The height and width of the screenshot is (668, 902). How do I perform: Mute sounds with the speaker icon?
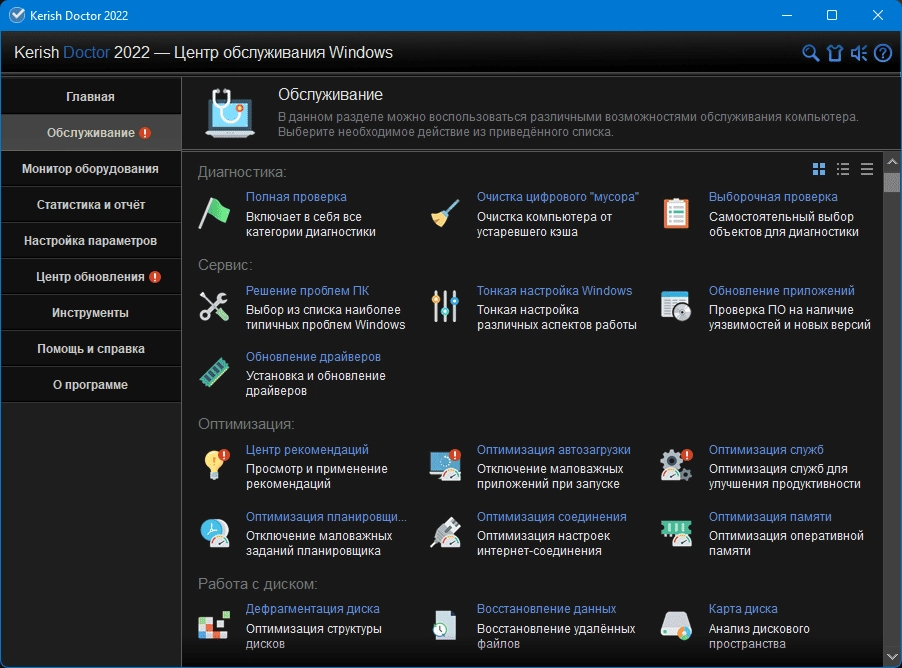tap(859, 53)
